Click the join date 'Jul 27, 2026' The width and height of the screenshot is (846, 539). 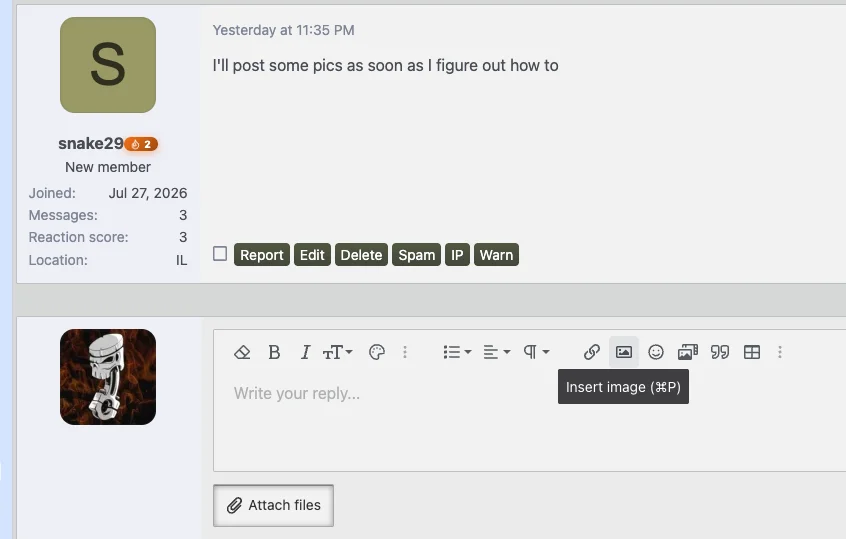click(148, 193)
